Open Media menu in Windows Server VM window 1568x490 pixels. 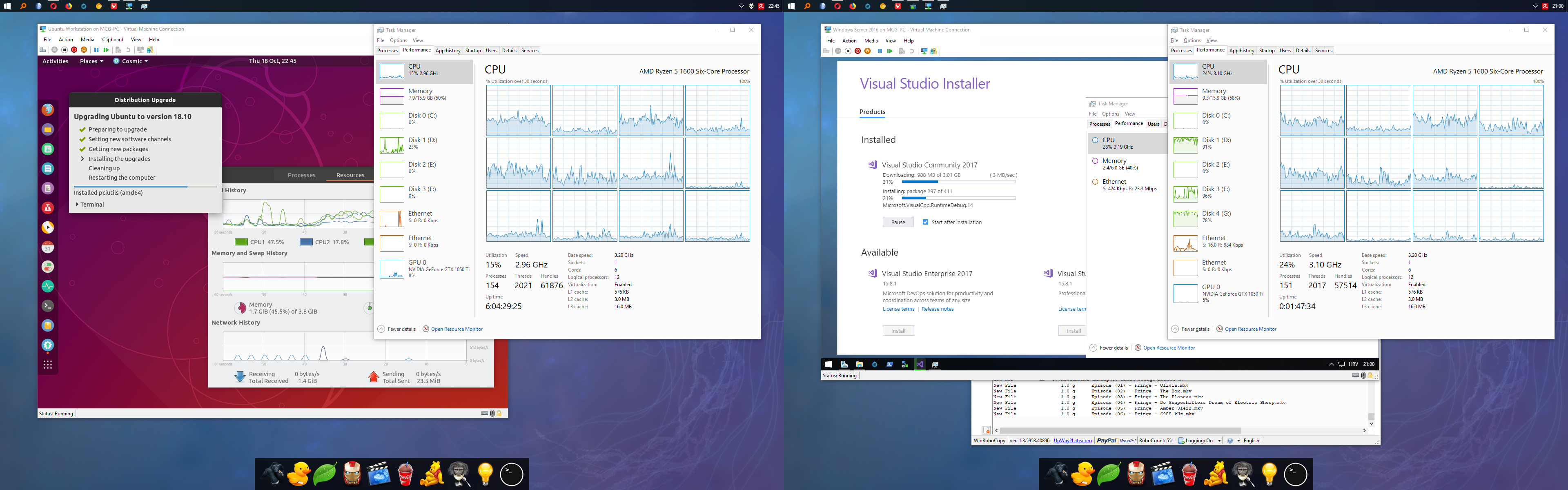point(871,41)
